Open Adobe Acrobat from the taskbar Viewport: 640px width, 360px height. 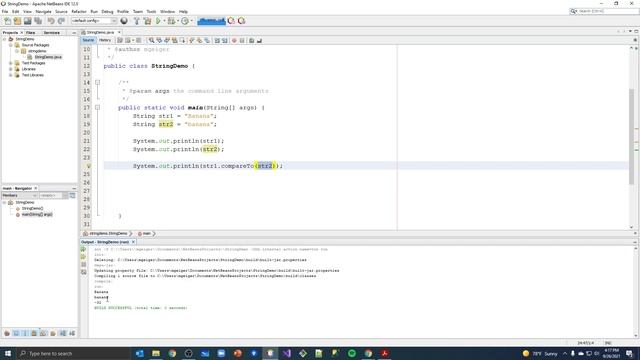tap(384, 353)
